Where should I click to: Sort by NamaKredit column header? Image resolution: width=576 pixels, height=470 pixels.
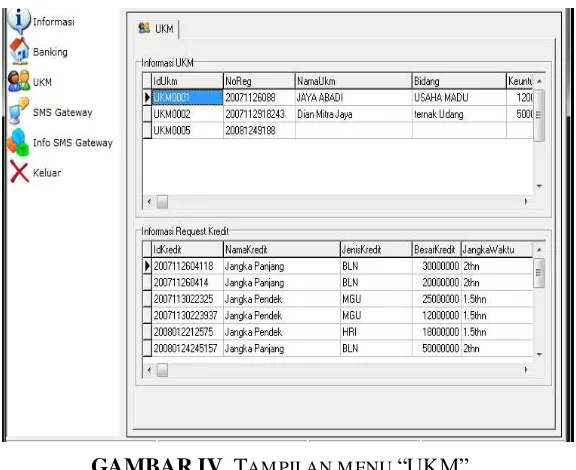tap(281, 250)
